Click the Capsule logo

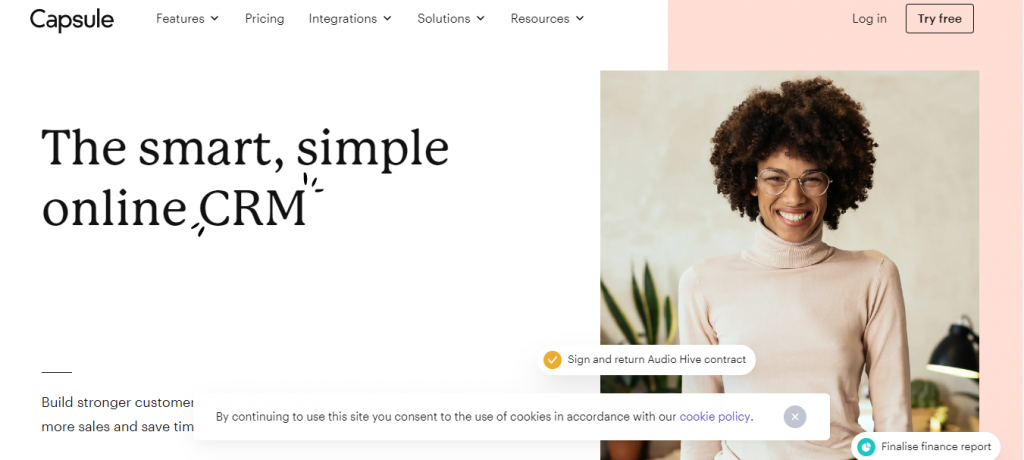pyautogui.click(x=72, y=19)
